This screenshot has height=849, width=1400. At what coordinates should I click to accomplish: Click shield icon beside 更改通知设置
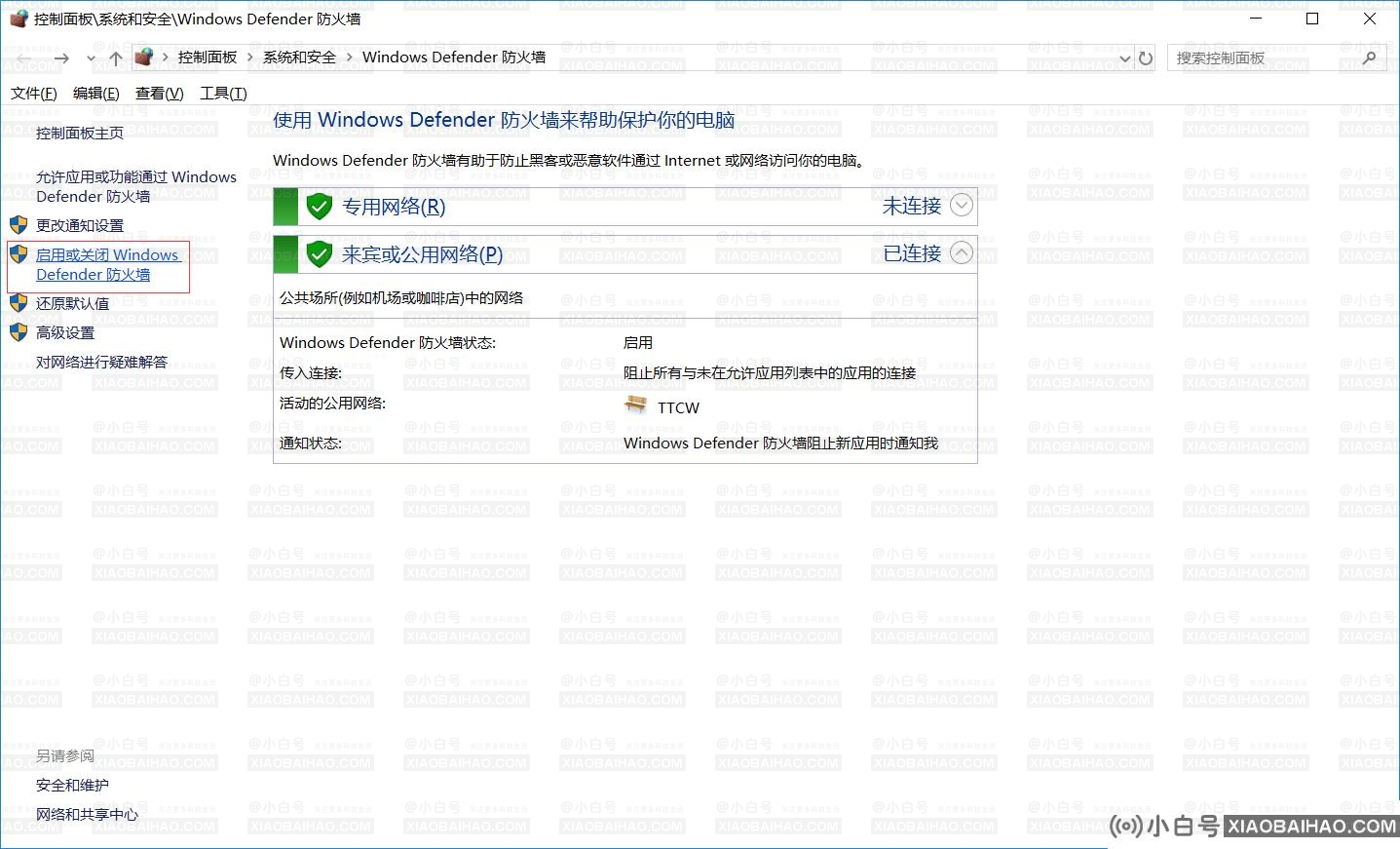point(19,224)
